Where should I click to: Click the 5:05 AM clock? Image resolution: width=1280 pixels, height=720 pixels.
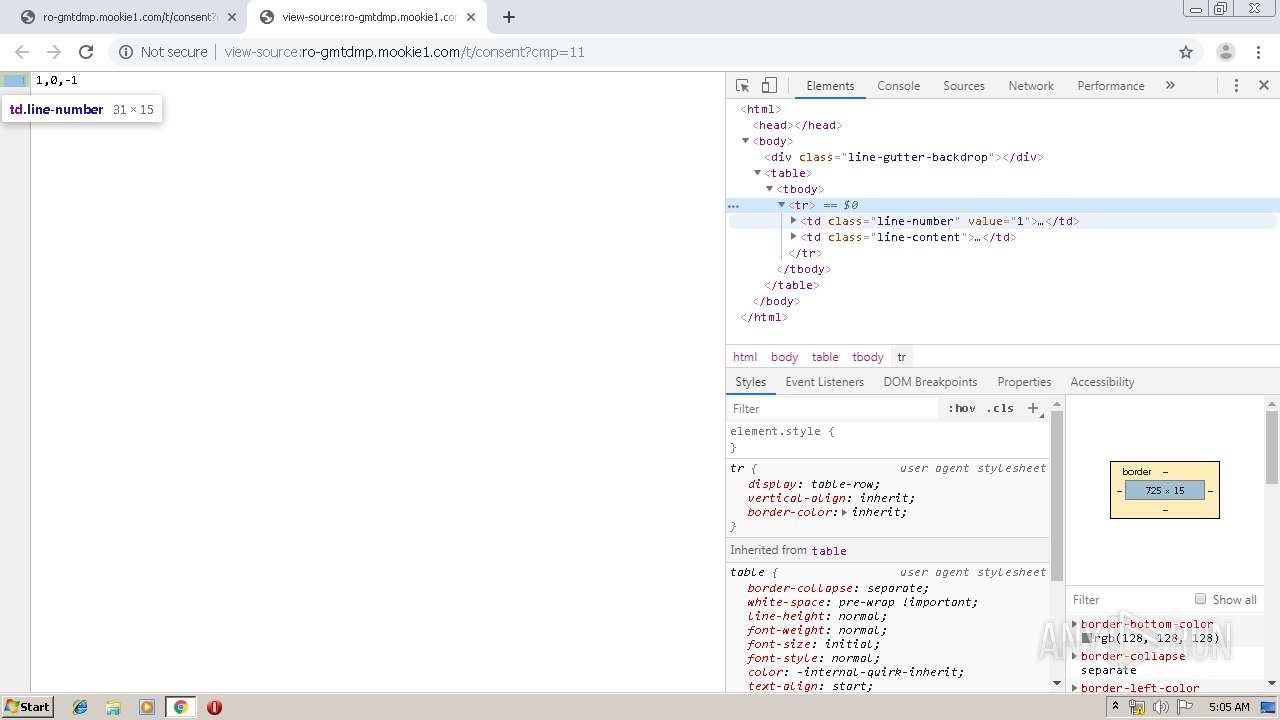tap(1229, 707)
